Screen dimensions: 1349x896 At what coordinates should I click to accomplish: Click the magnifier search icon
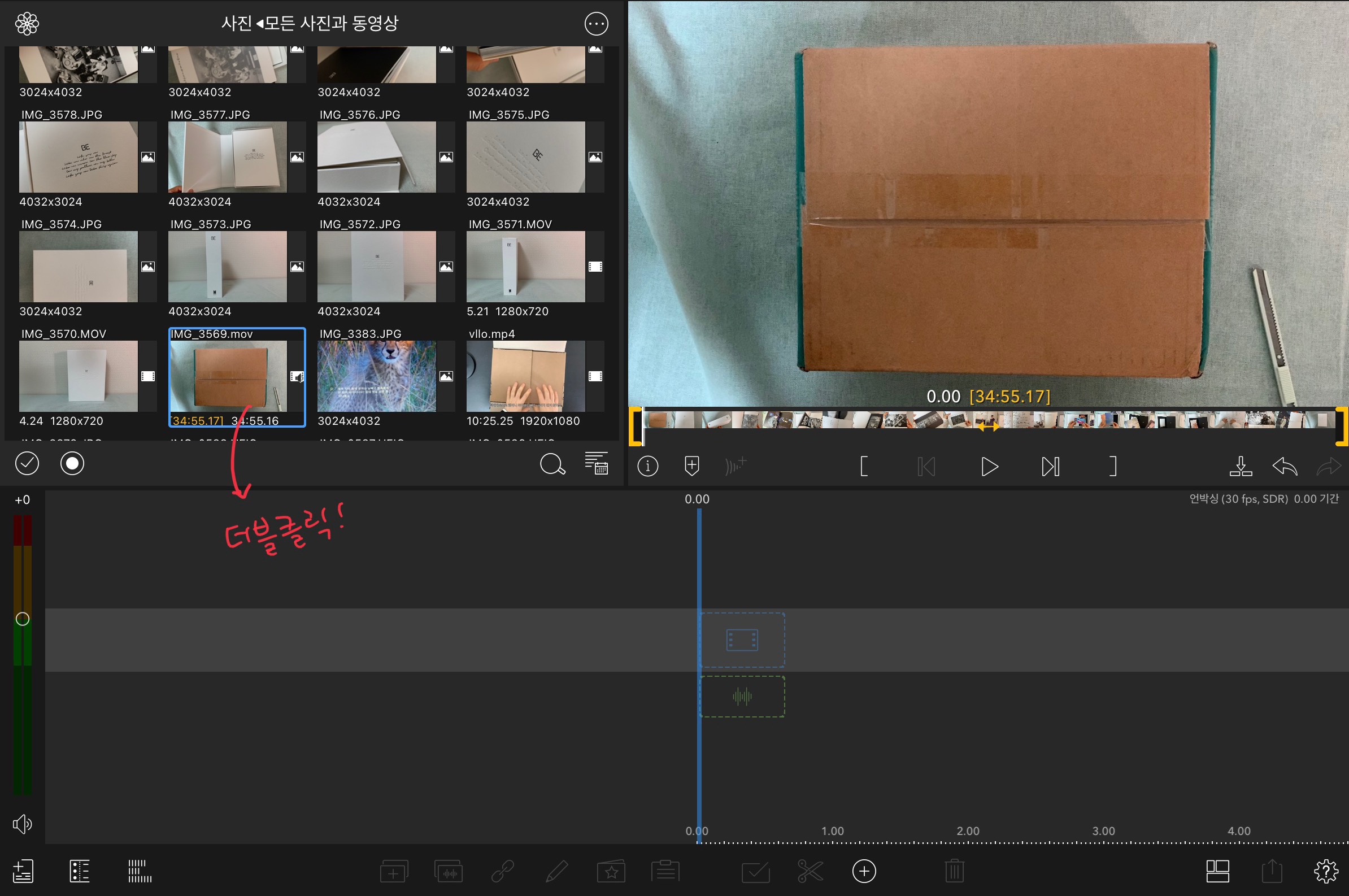coord(552,464)
